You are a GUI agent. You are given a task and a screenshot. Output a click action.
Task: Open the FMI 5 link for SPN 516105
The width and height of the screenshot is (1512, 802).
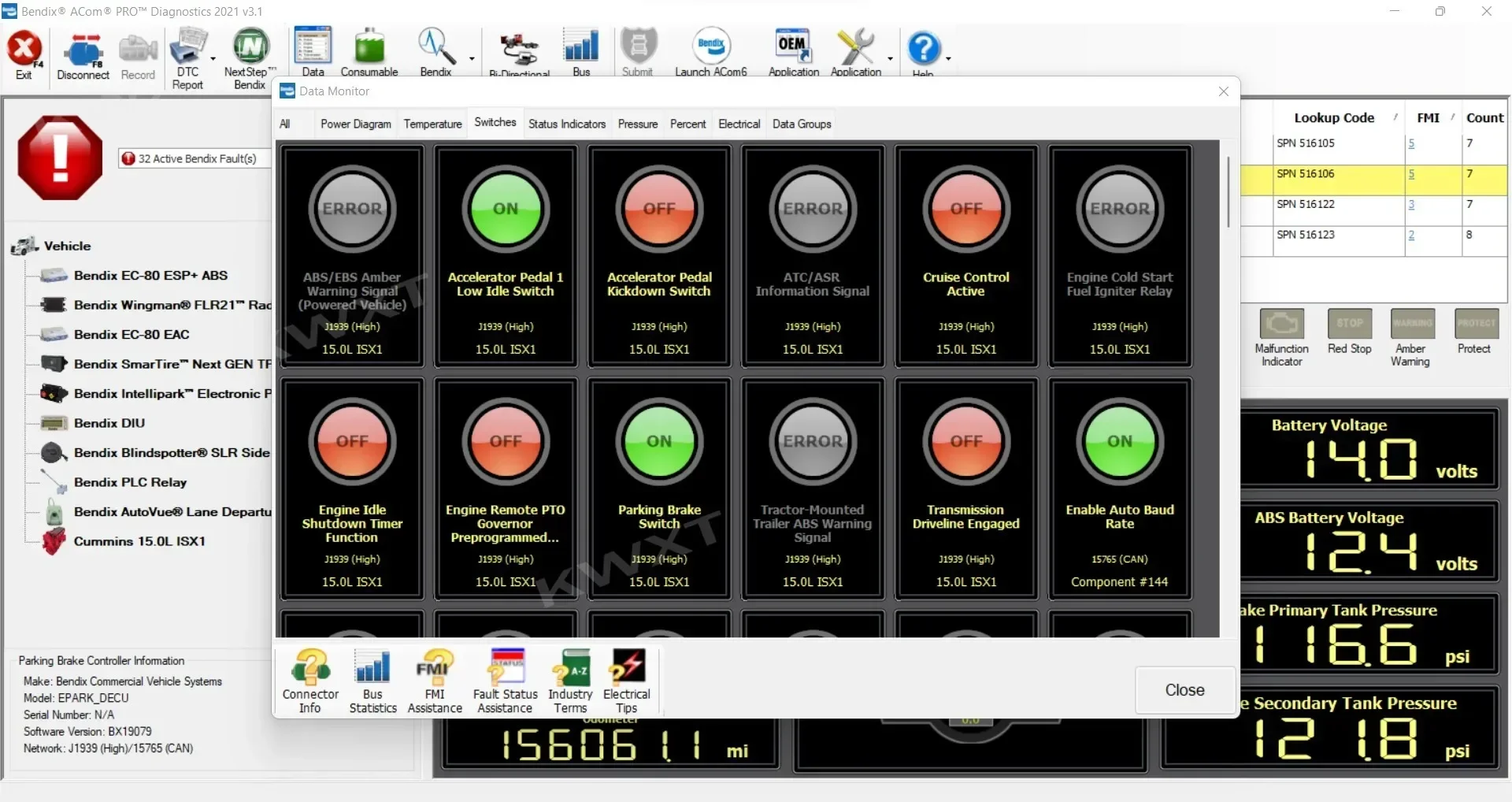pyautogui.click(x=1411, y=143)
